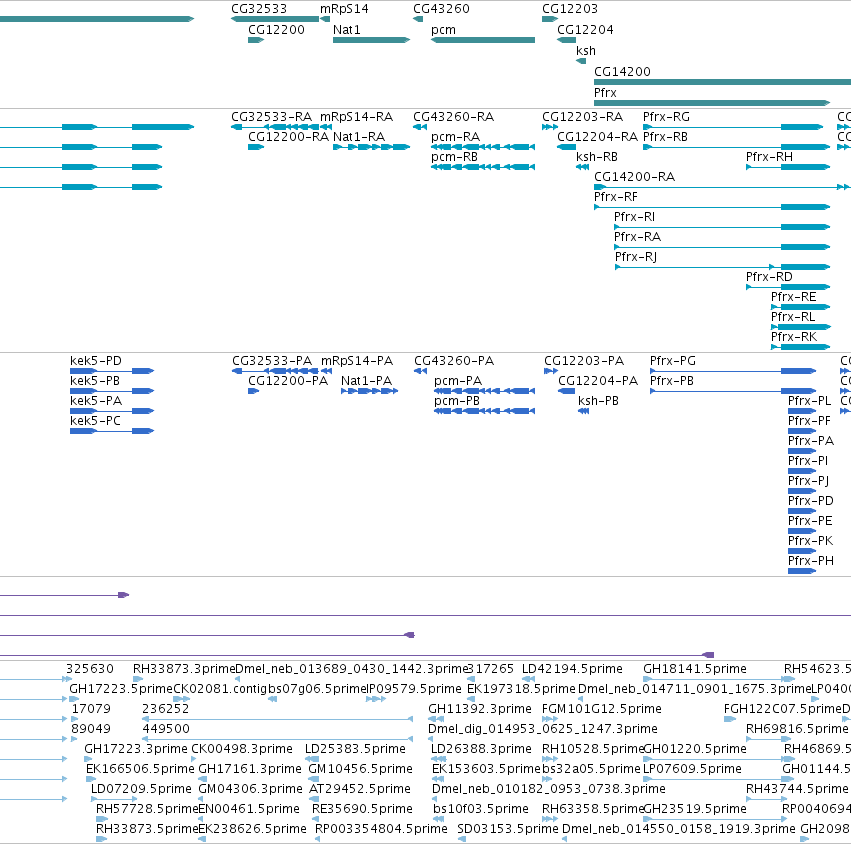Click the EN00461.5prime EST label
Screen dimensions: 851x844
[x=249, y=809]
